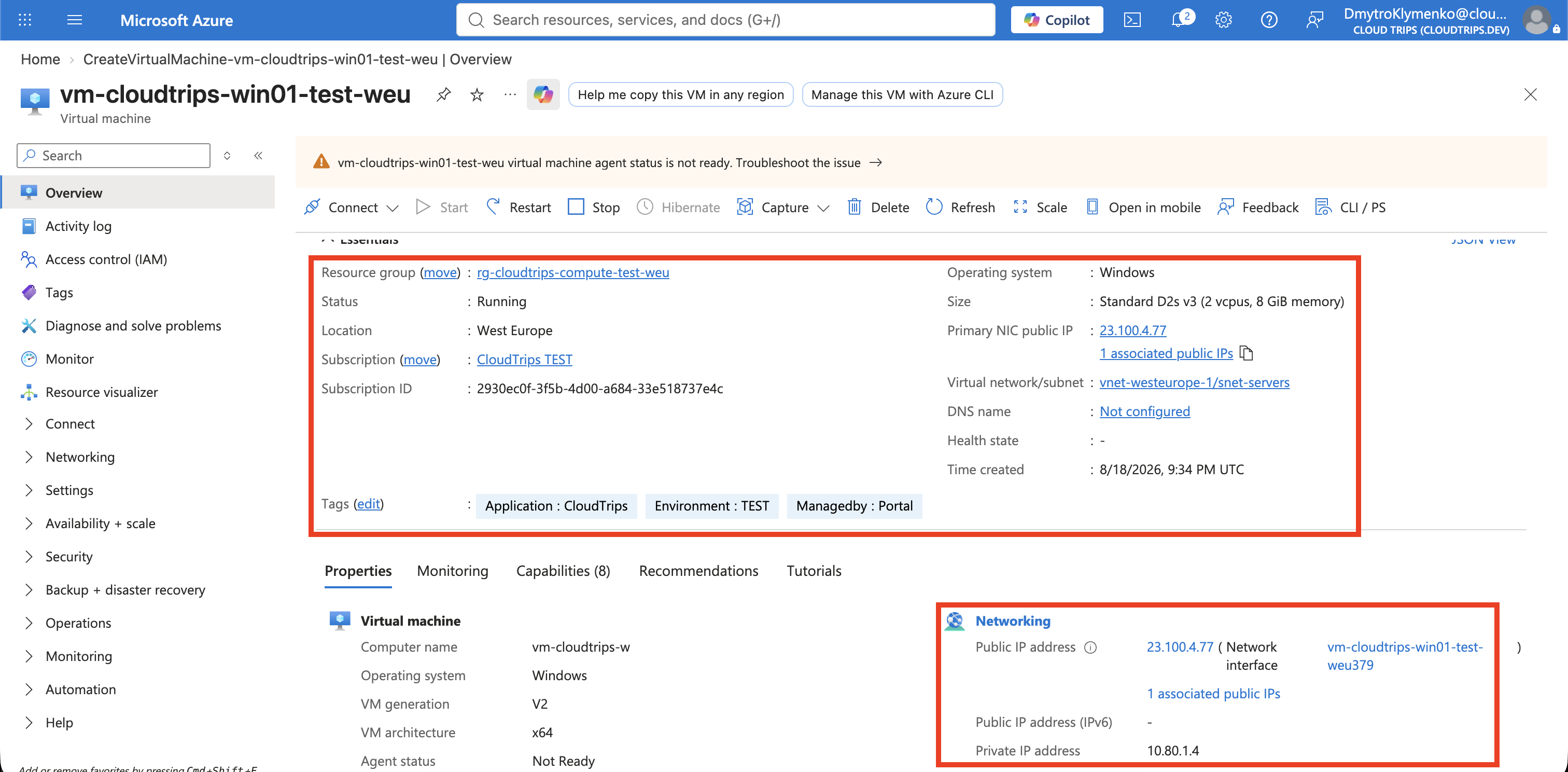This screenshot has width=1568, height=772.
Task: Open vnet-westeurope-1/snet-servers link
Action: pos(1194,382)
